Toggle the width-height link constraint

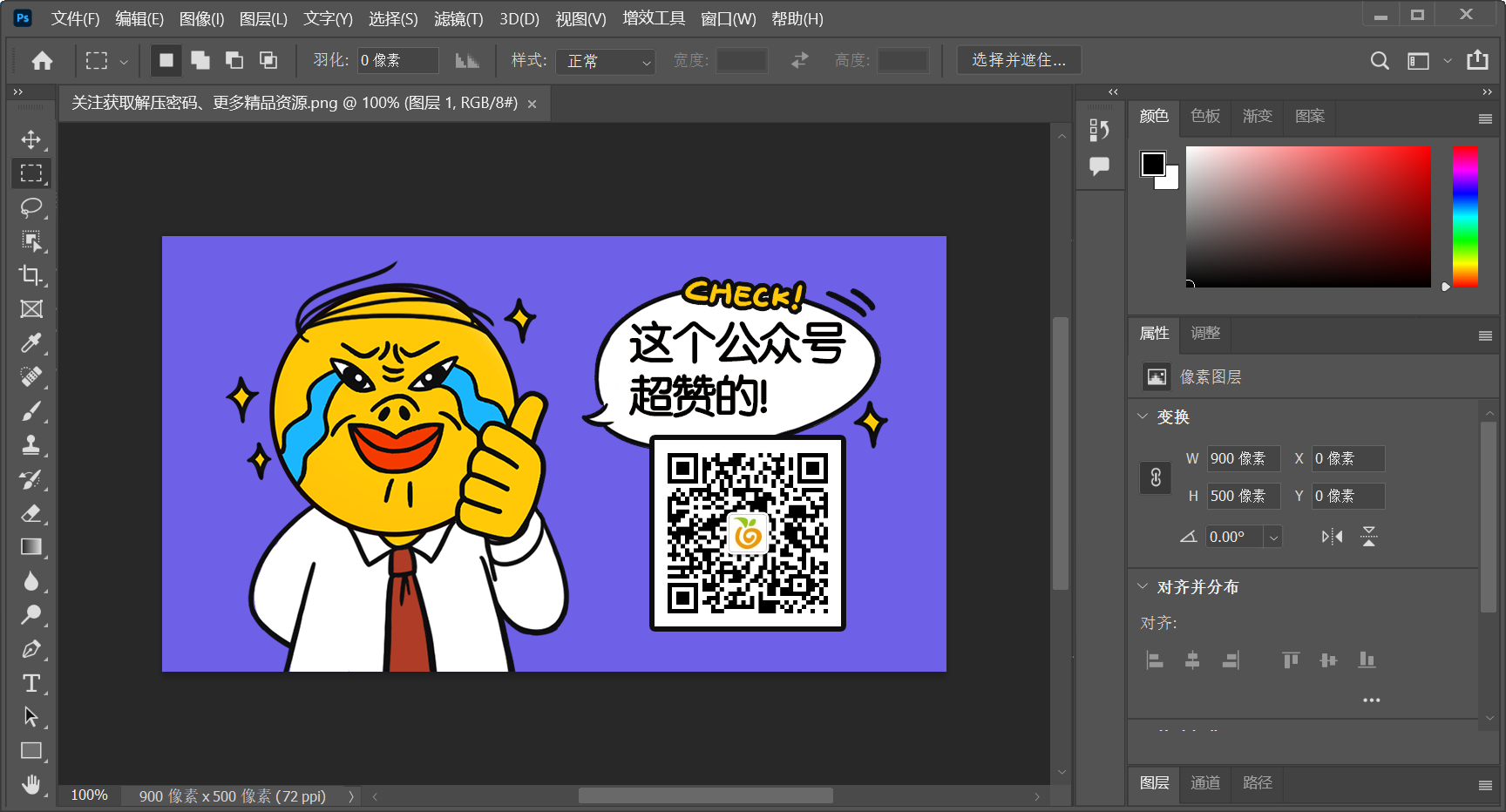click(1156, 477)
